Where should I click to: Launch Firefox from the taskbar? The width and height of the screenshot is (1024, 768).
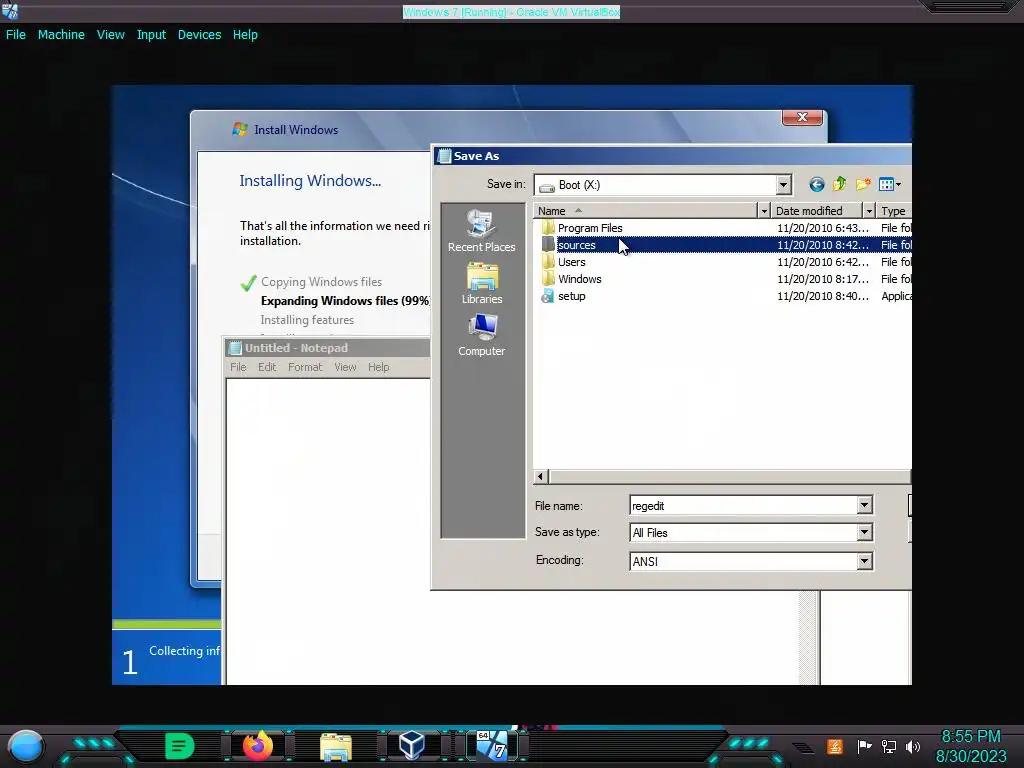[258, 746]
